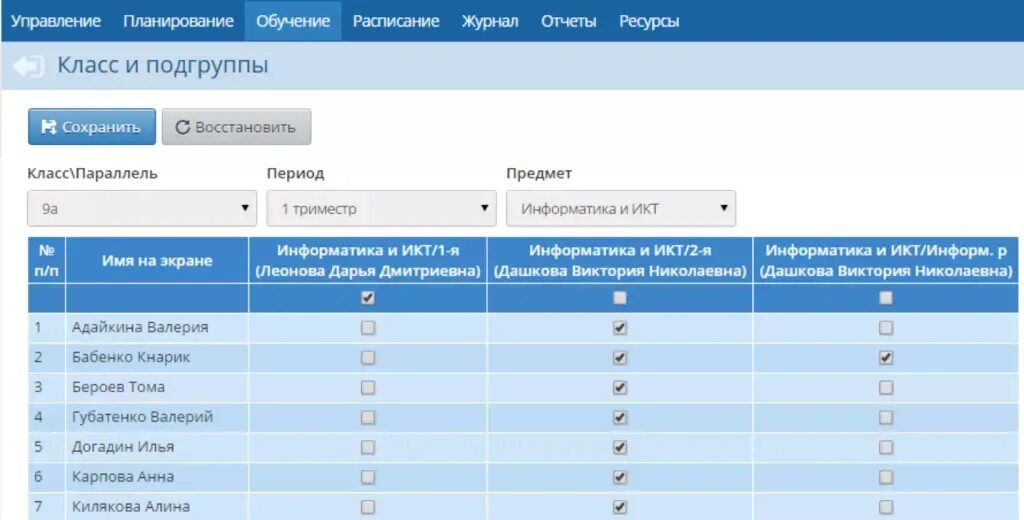Screen dimensions: 1024x520
Task: Check Догадин Илья in Информ. р group
Action: click(x=886, y=447)
